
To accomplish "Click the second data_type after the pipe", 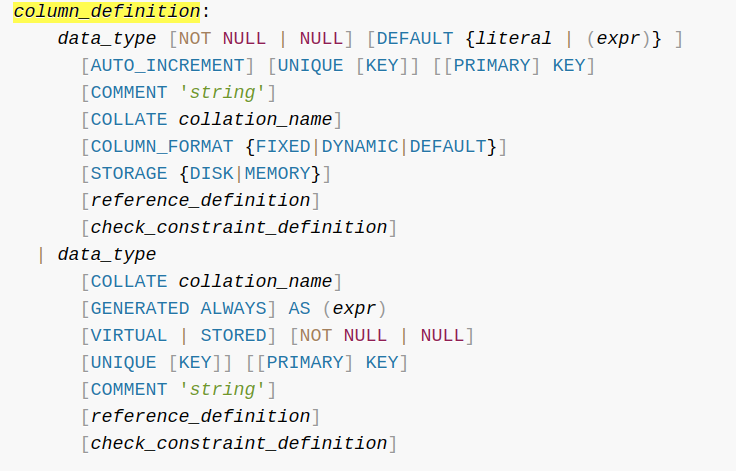I will [x=107, y=255].
